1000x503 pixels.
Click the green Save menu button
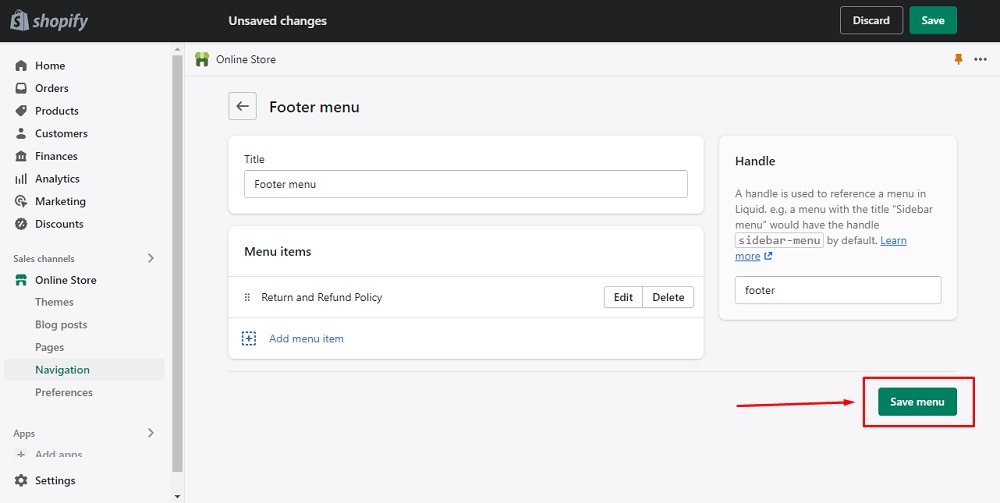(917, 402)
